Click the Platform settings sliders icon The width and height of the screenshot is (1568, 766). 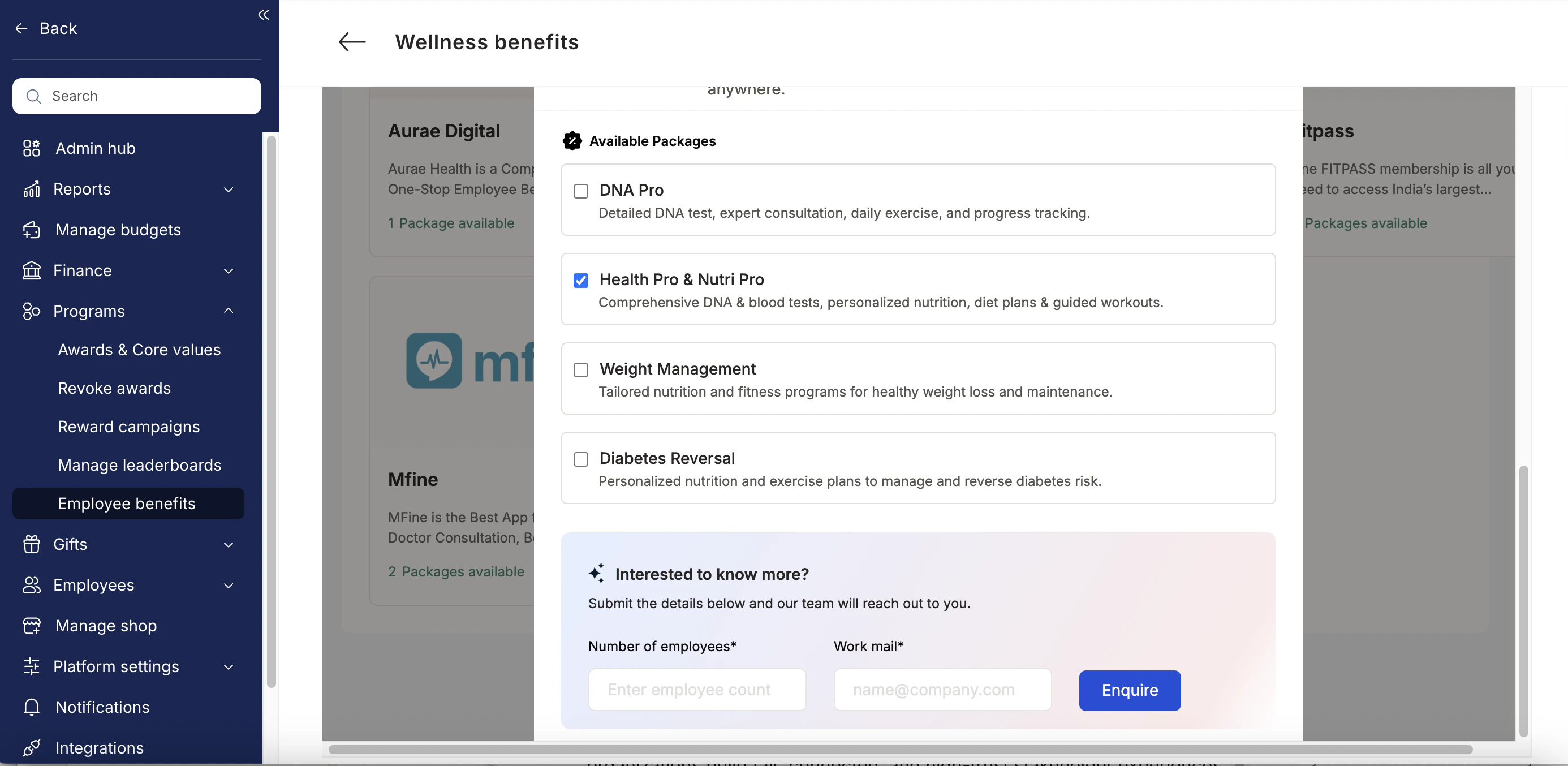click(32, 667)
